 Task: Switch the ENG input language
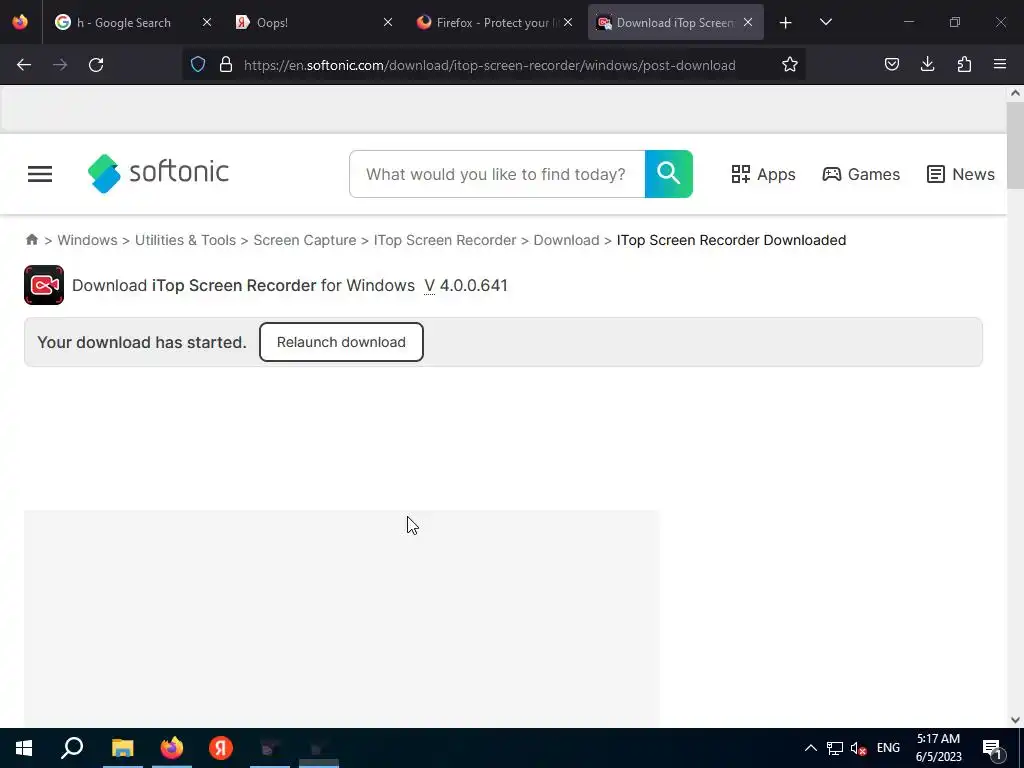click(888, 748)
